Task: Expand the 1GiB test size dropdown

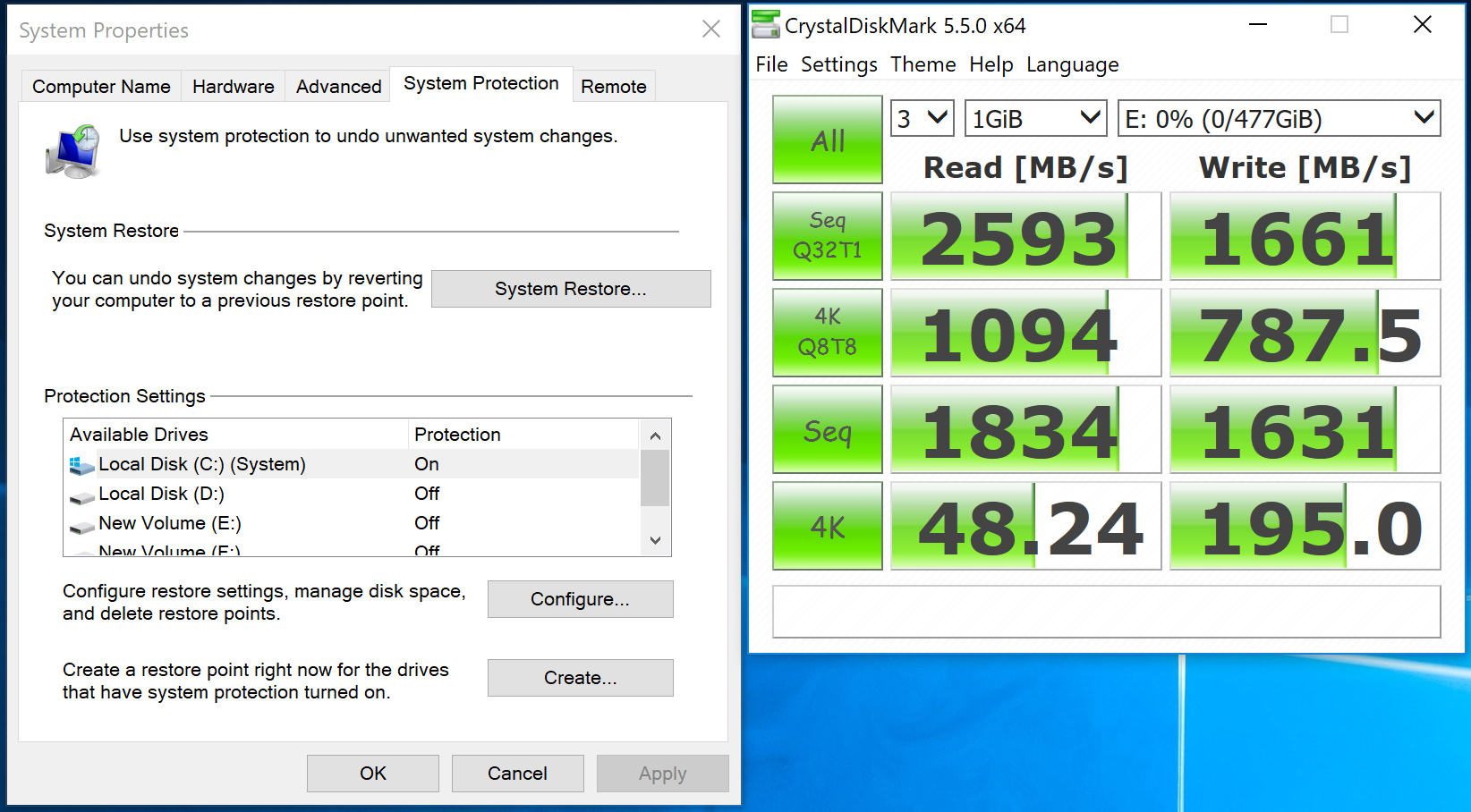Action: tap(1035, 119)
